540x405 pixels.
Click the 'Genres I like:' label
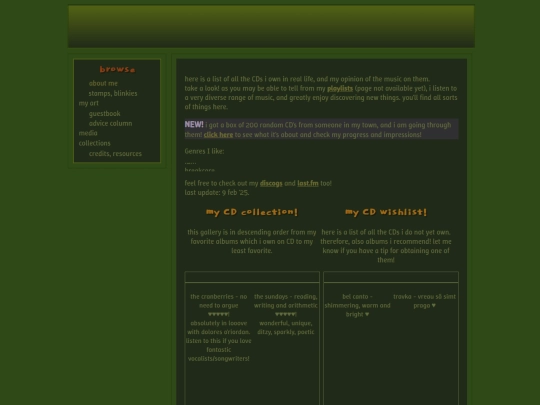click(x=204, y=151)
